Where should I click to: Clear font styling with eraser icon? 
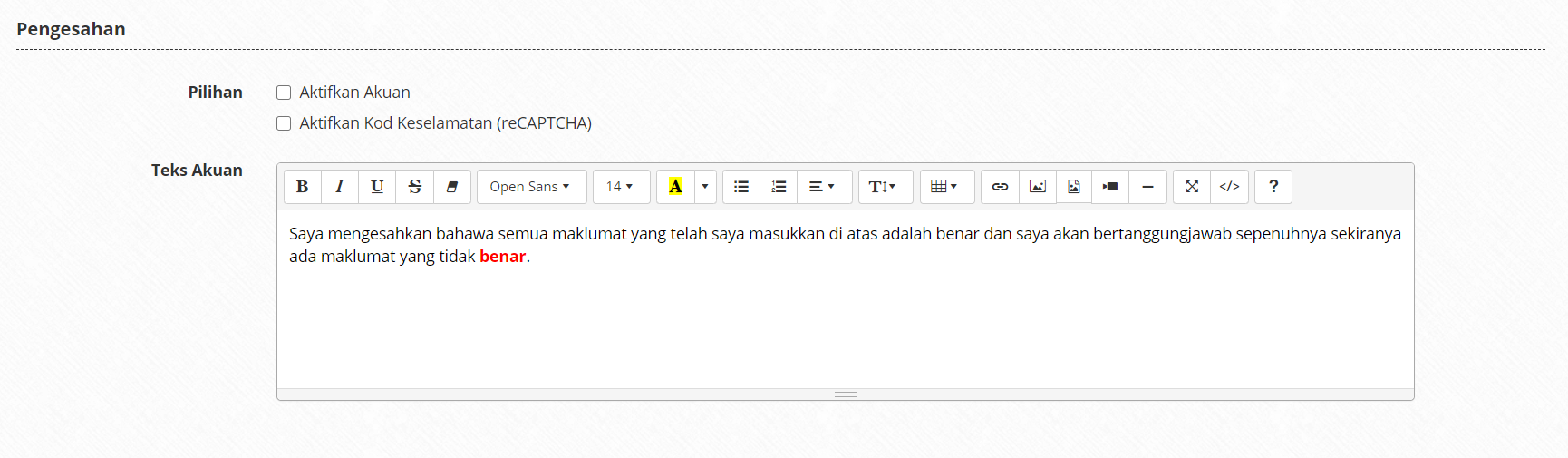451,187
